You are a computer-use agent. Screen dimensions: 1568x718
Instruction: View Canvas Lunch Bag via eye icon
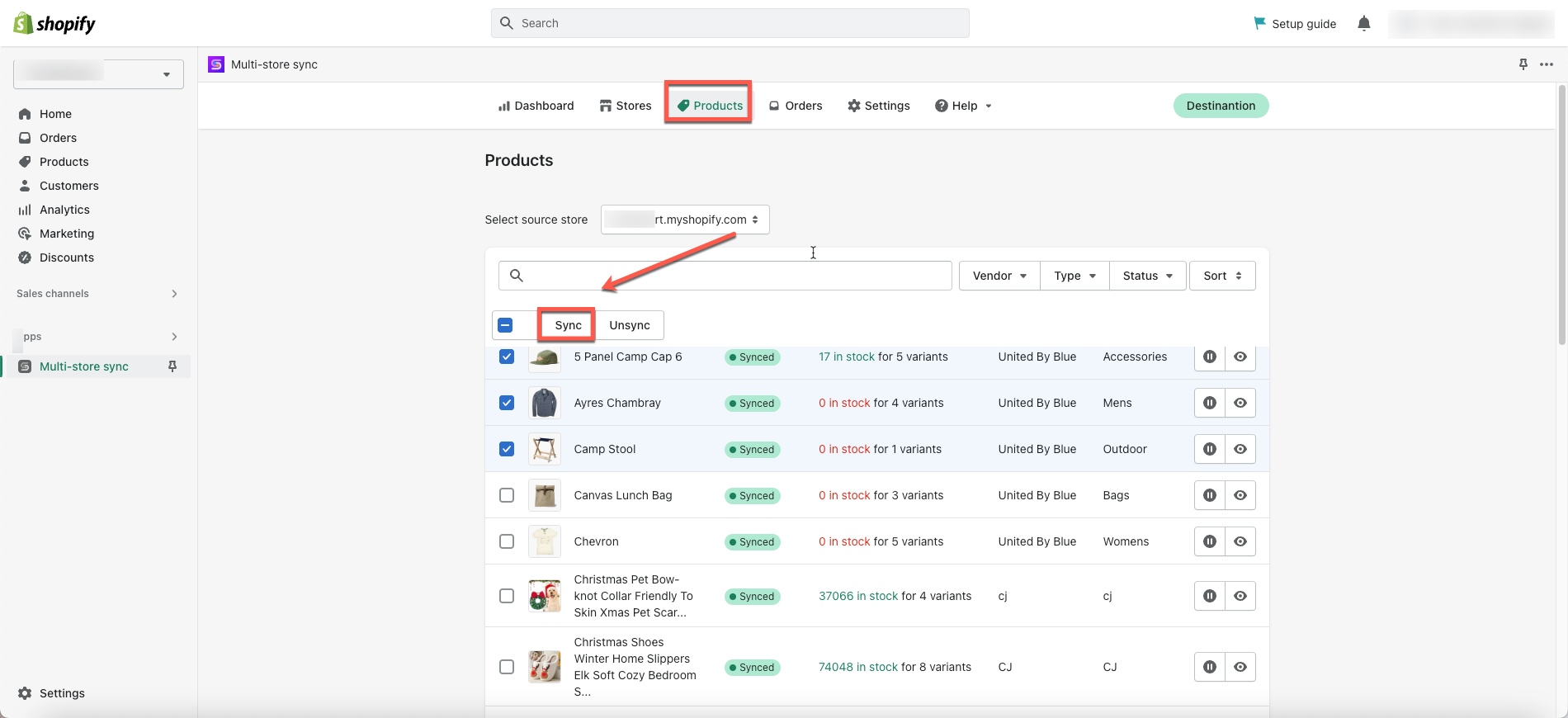1240,495
